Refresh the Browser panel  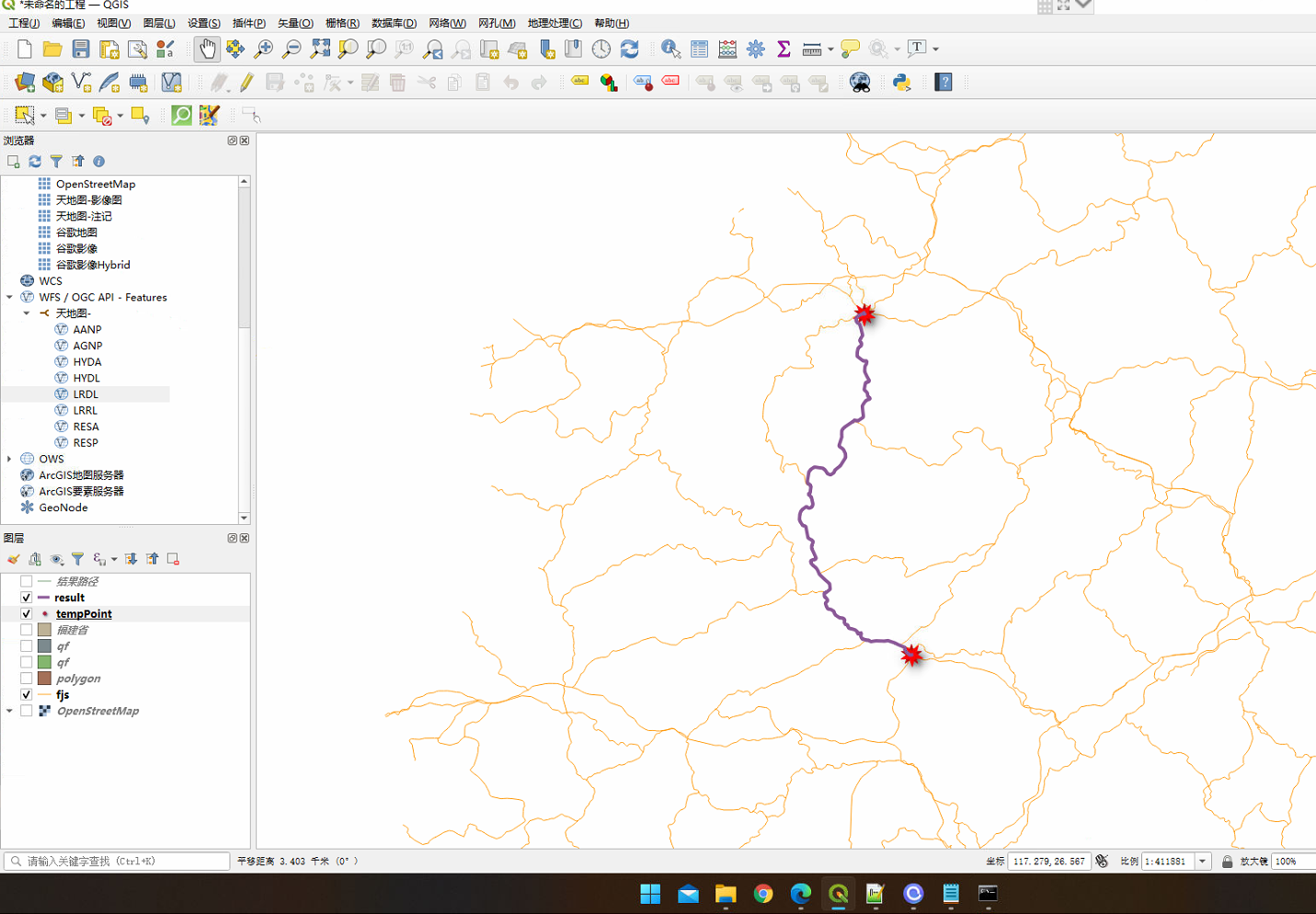tap(35, 161)
